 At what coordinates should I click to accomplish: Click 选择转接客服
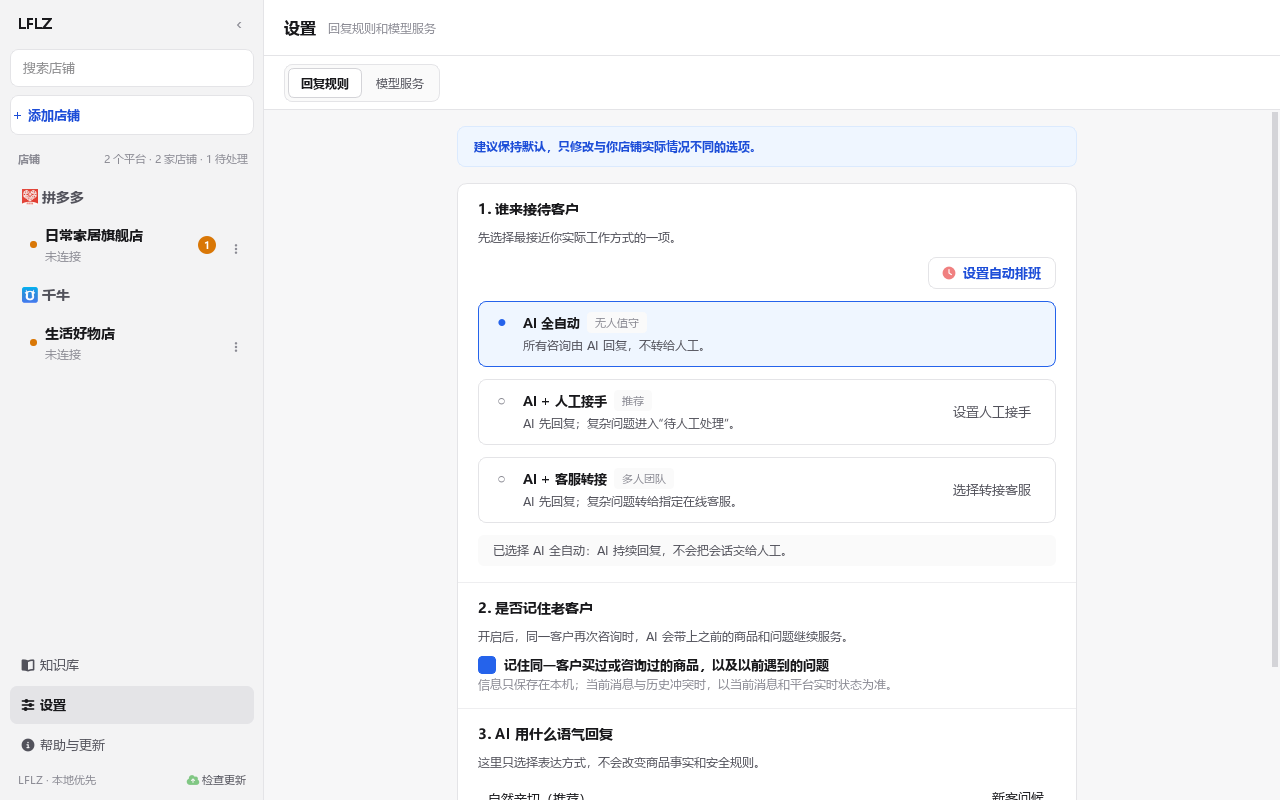[x=992, y=490]
